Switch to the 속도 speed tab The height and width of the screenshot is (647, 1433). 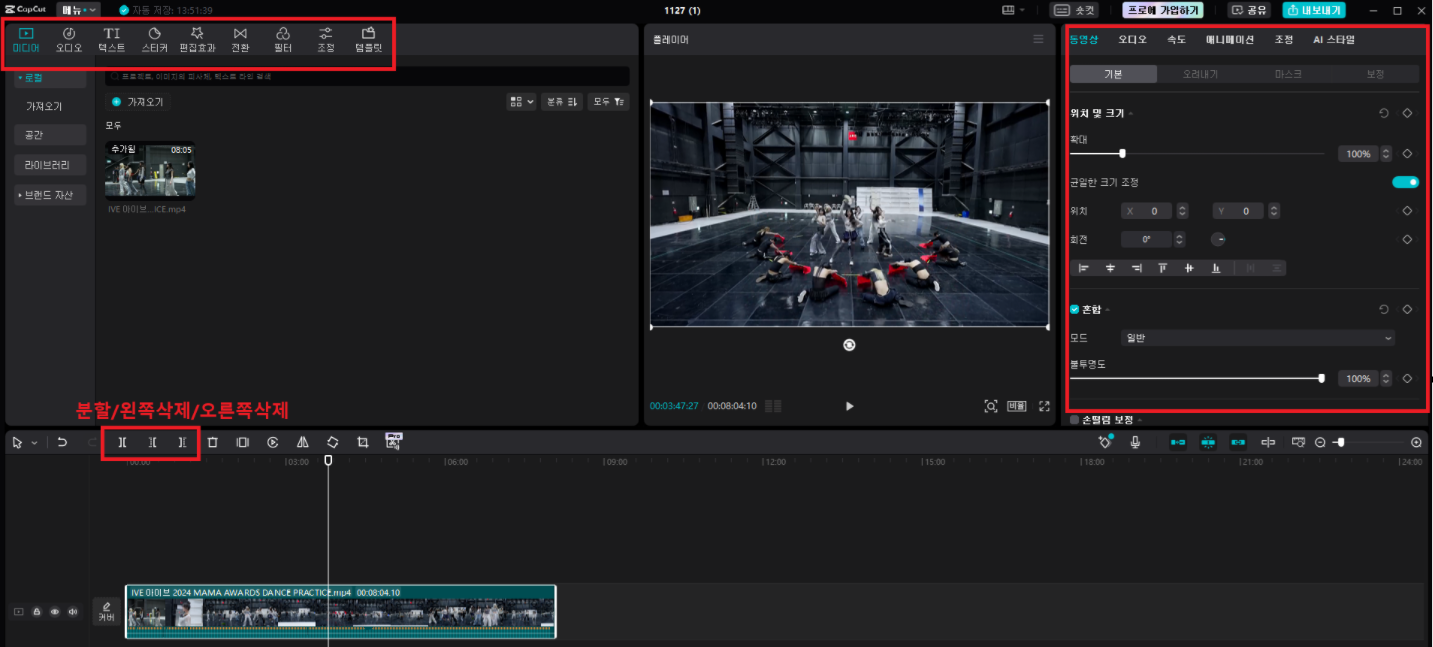(1175, 40)
